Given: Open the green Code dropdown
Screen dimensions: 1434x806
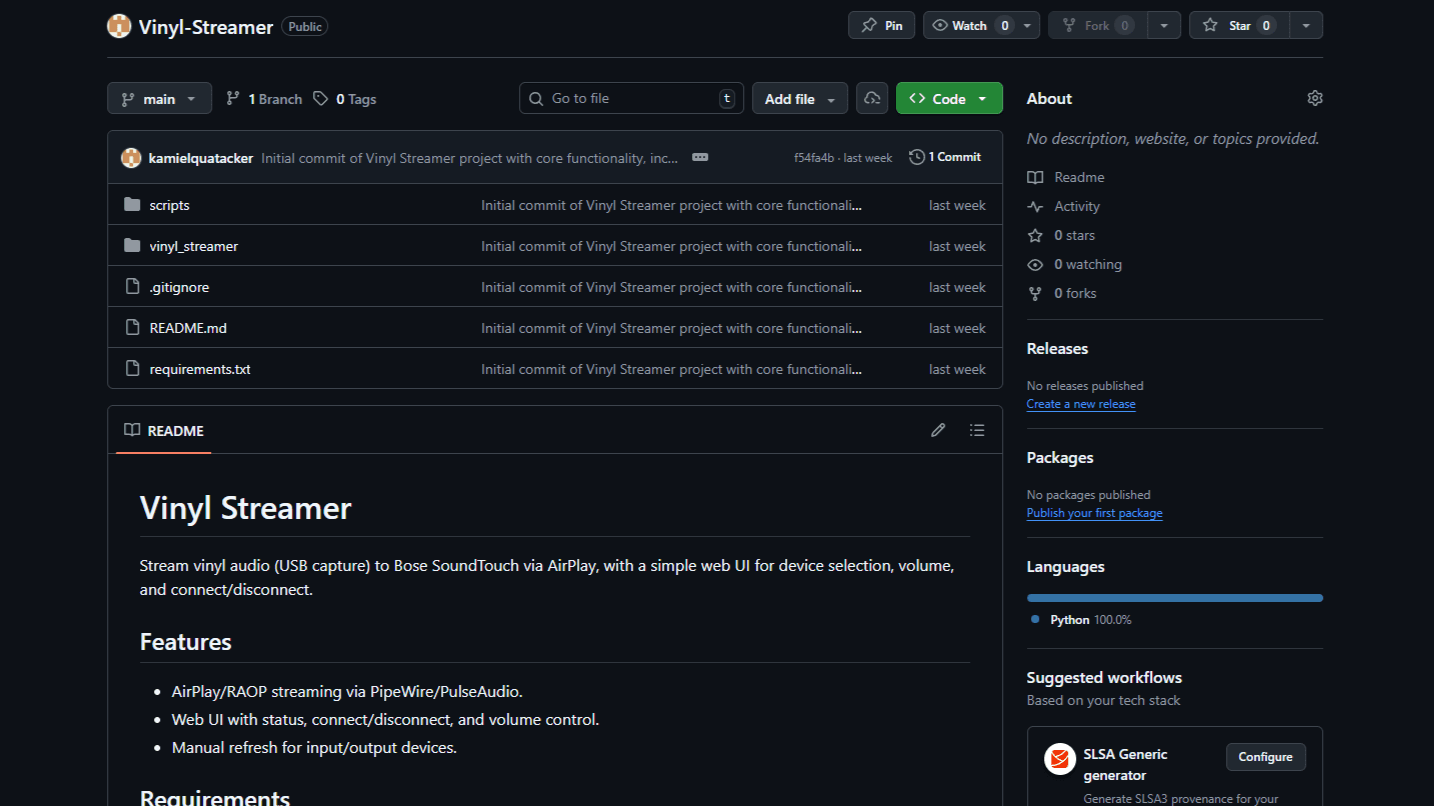Looking at the screenshot, I should 948,99.
